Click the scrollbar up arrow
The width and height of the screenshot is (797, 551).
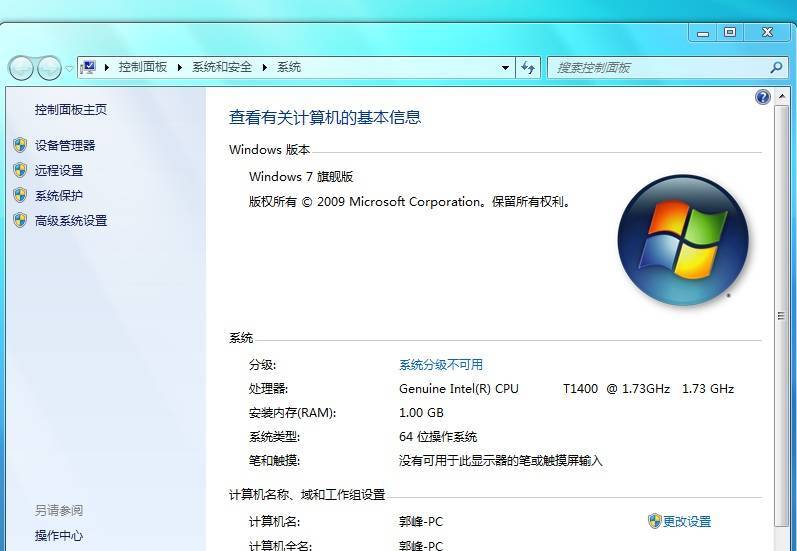pyautogui.click(x=781, y=96)
